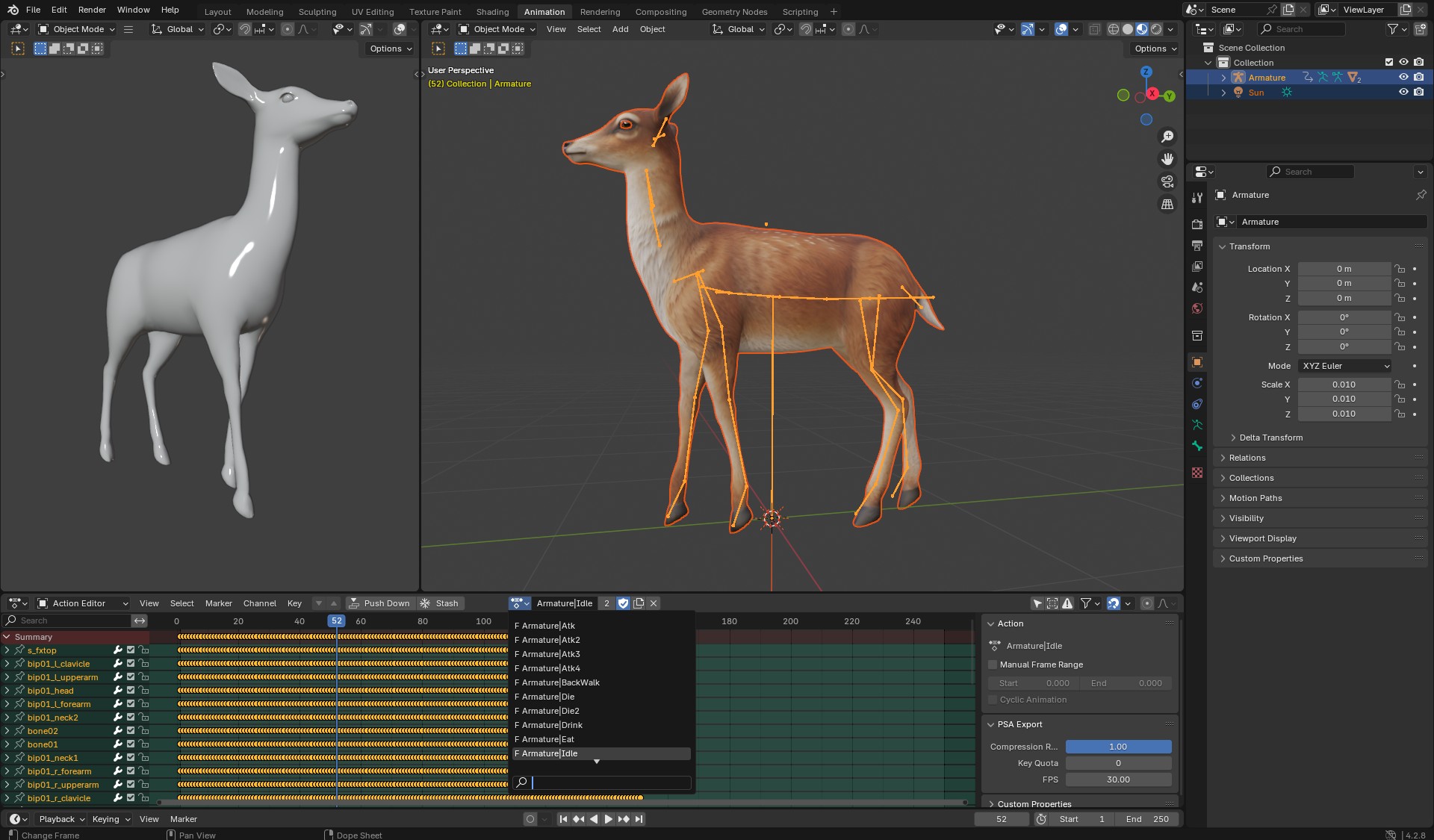
Task: Select Armature|BackWalk from the action list
Action: point(561,682)
